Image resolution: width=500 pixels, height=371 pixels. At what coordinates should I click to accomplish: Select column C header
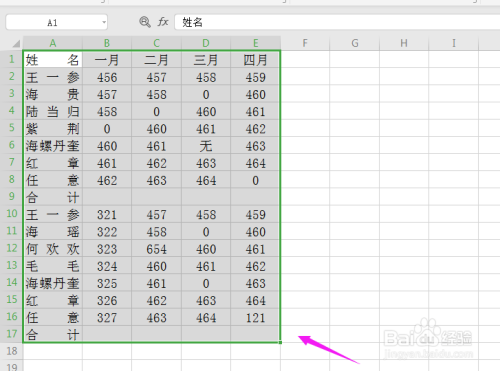pos(156,43)
